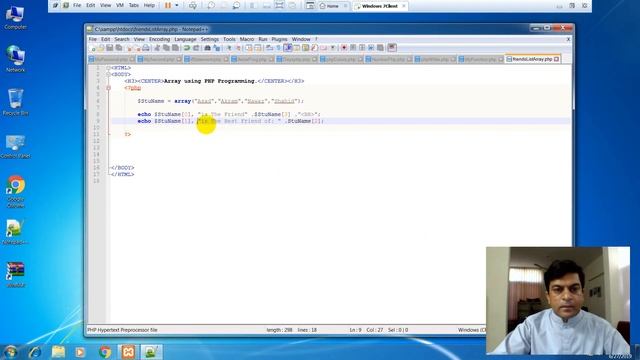
Task: Open the Run menu
Action: [263, 39]
